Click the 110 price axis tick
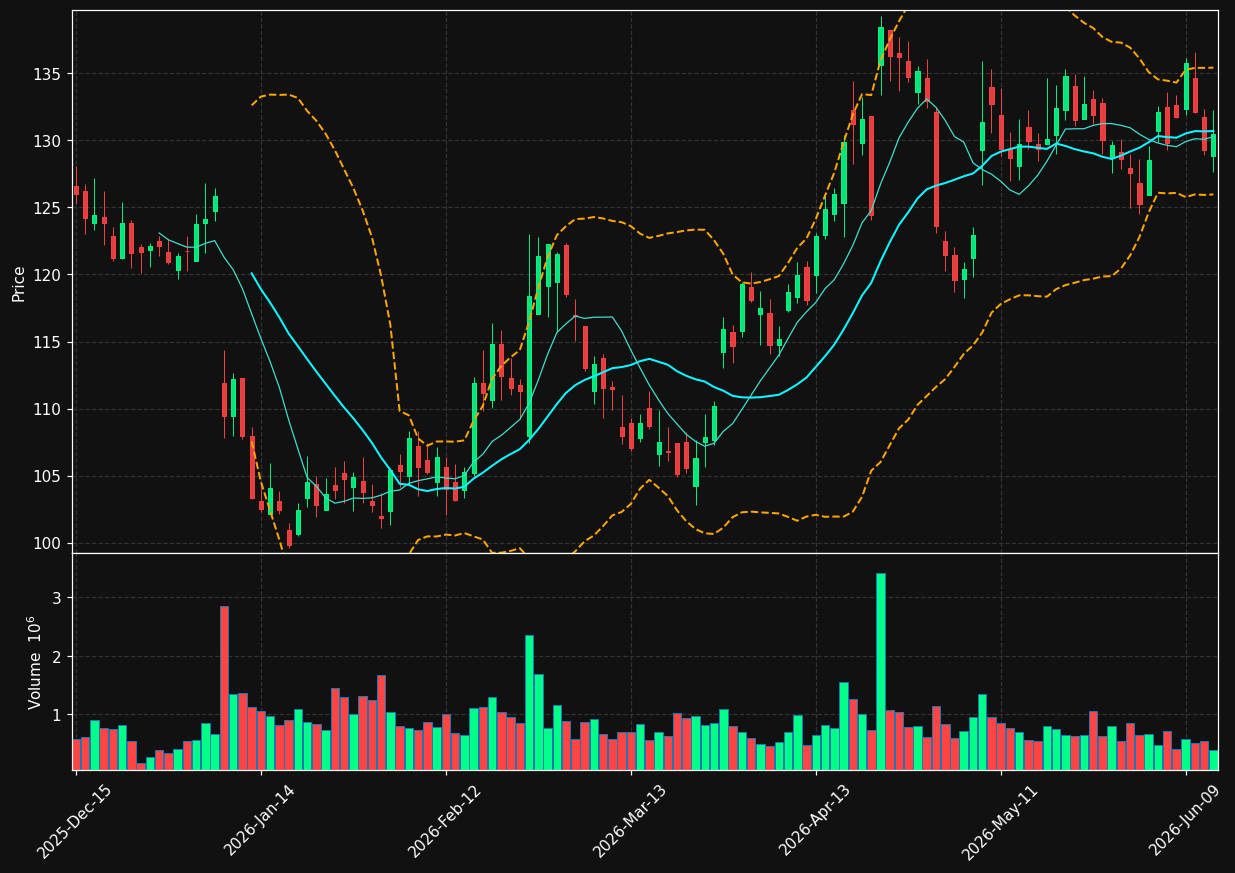 pyautogui.click(x=46, y=409)
